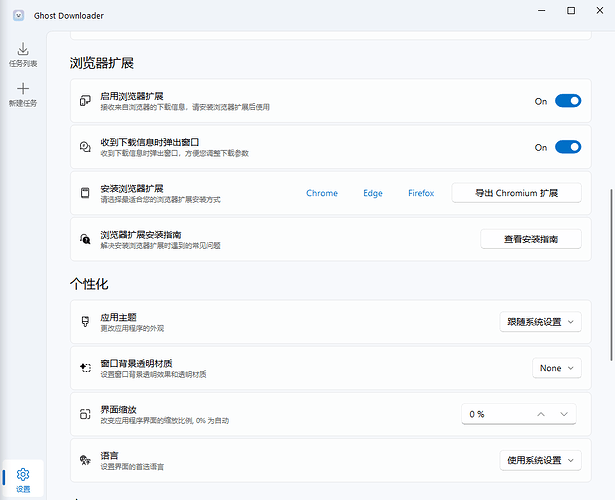The height and width of the screenshot is (500, 615).
Task: Expand the 跟随系统设置 theme dropdown
Action: click(540, 322)
